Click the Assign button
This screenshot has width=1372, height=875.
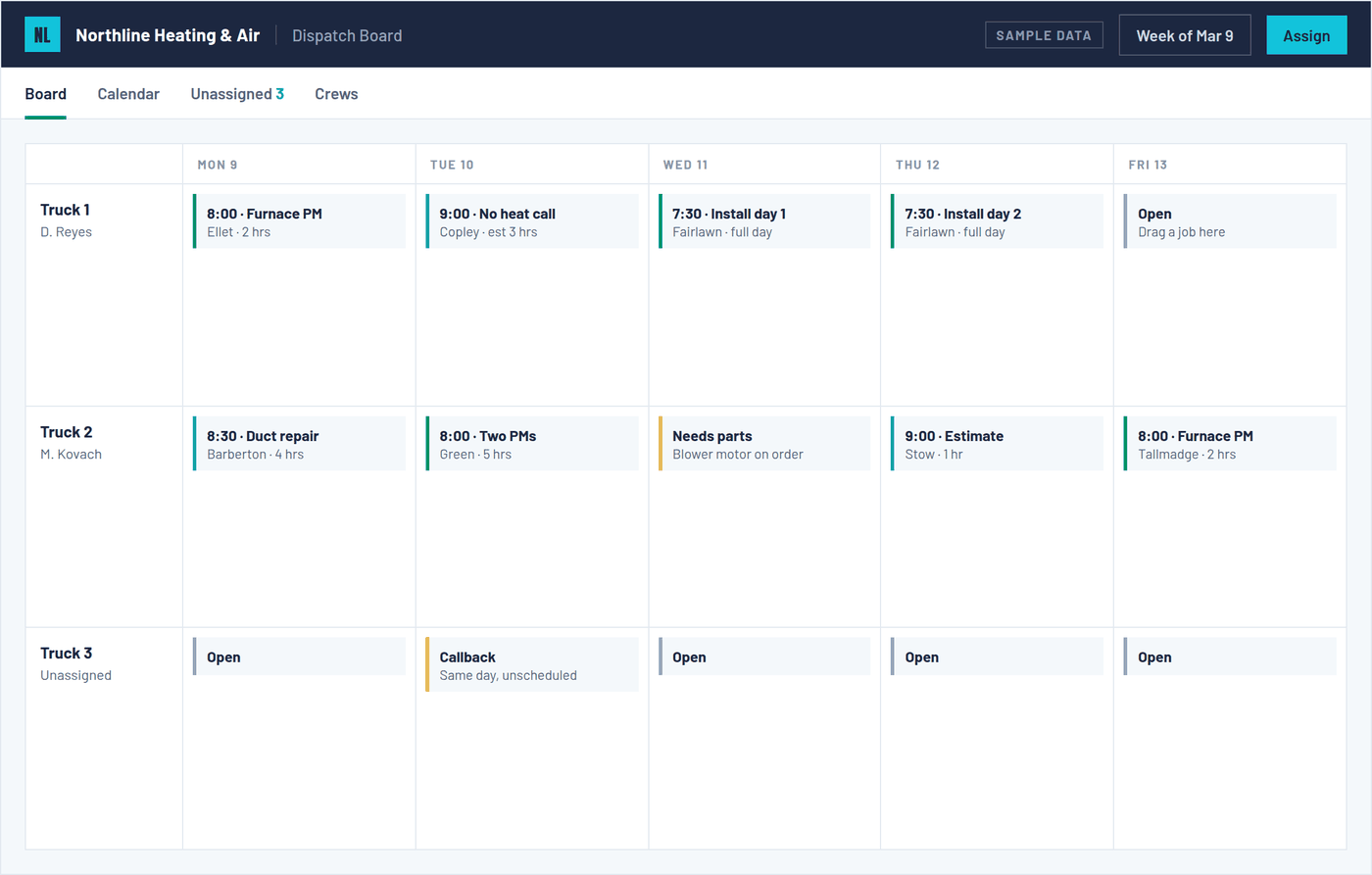[x=1306, y=35]
